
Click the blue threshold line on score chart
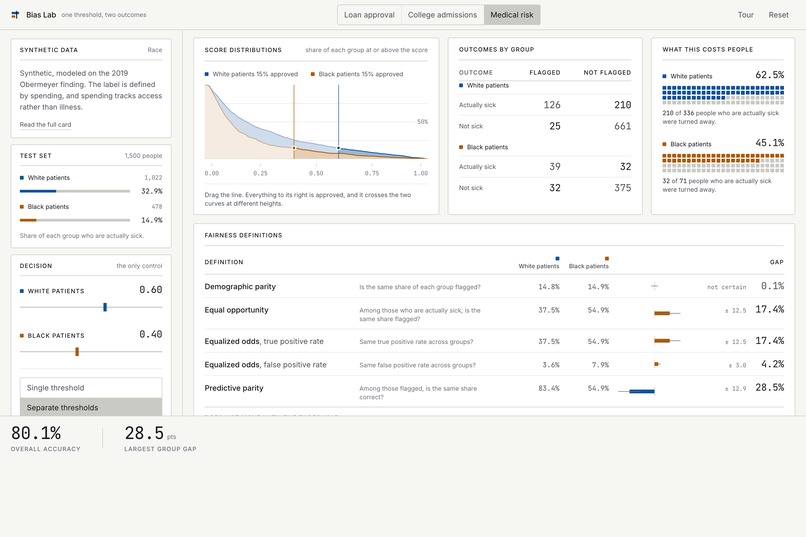(338, 122)
